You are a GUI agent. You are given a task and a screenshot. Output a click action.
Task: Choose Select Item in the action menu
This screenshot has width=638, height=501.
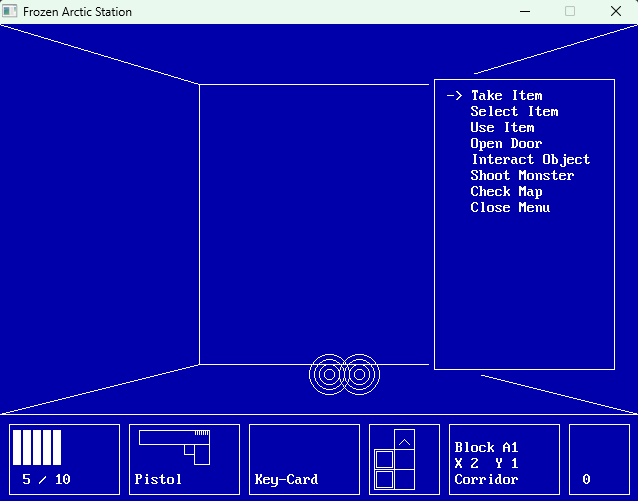pos(514,112)
